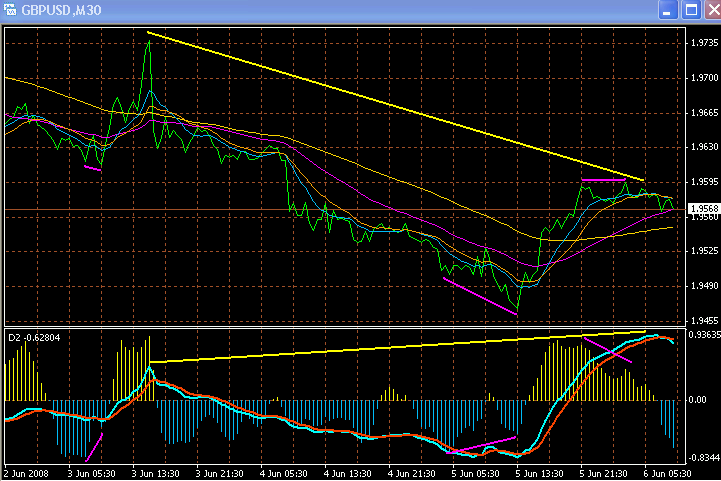Maximize the GBPUSD,M30 chart window

[691, 10]
